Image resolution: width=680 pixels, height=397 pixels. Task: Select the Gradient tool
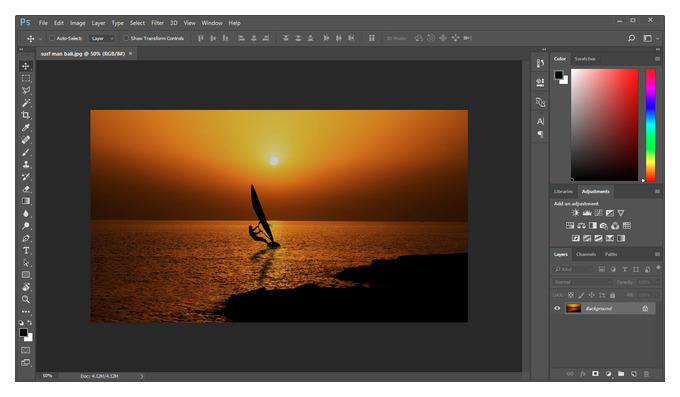click(x=26, y=201)
